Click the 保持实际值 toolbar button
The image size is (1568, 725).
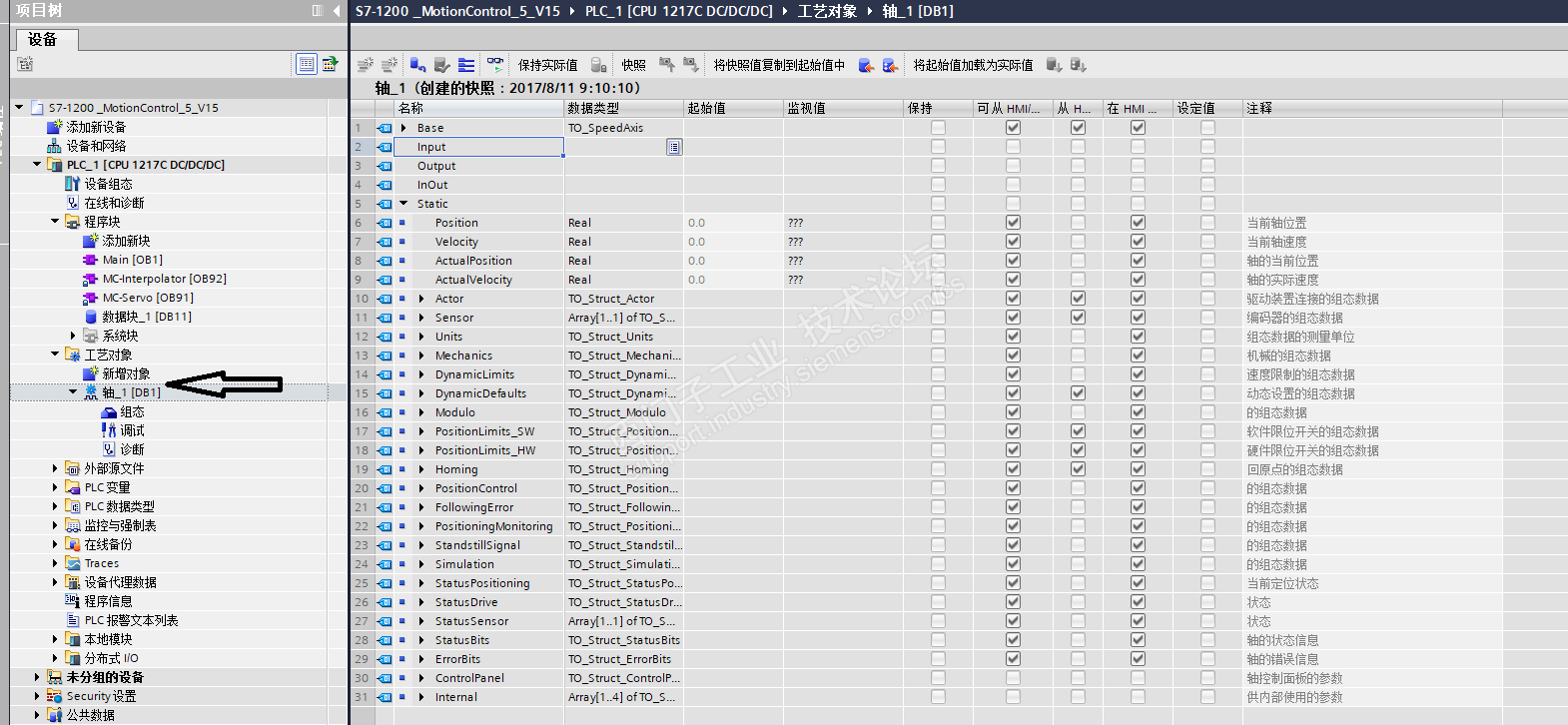pyautogui.click(x=547, y=65)
